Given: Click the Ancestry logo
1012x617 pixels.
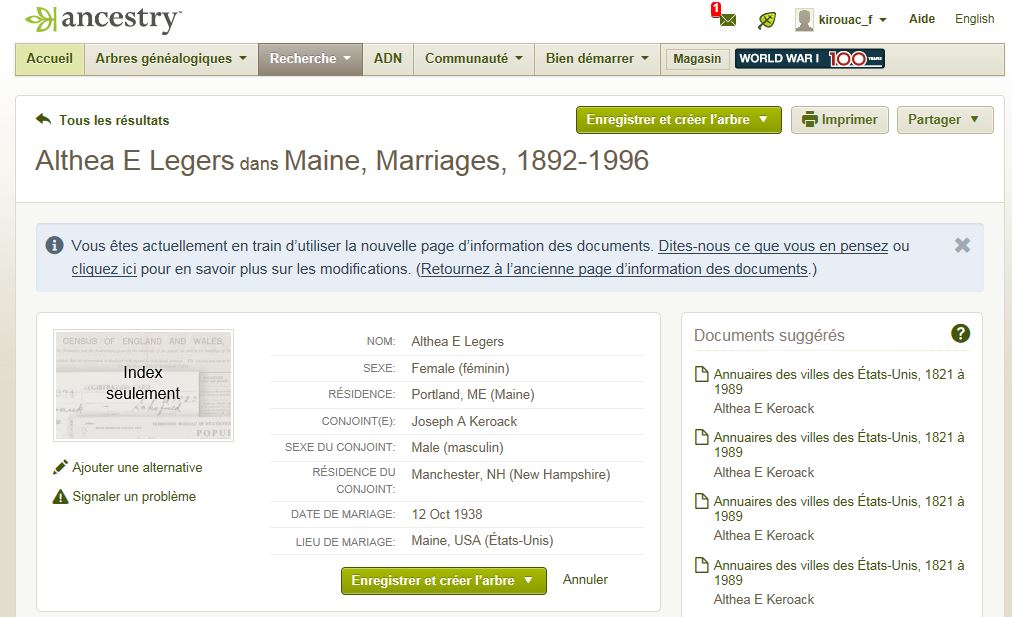Looking at the screenshot, I should click(x=103, y=19).
